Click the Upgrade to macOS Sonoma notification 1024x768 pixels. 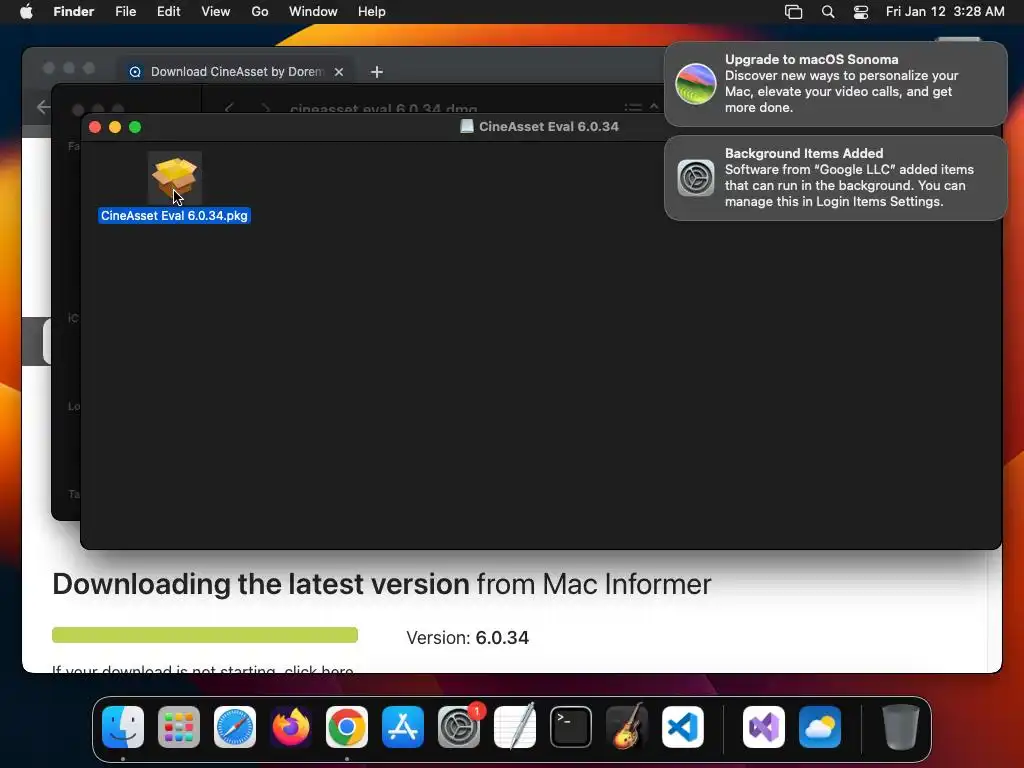point(836,84)
